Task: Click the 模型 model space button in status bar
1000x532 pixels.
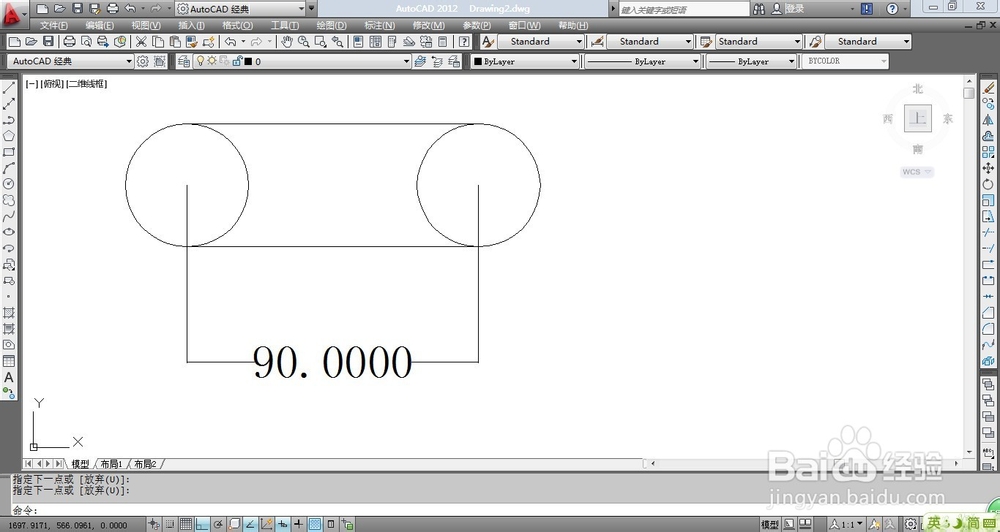Action: [770, 524]
